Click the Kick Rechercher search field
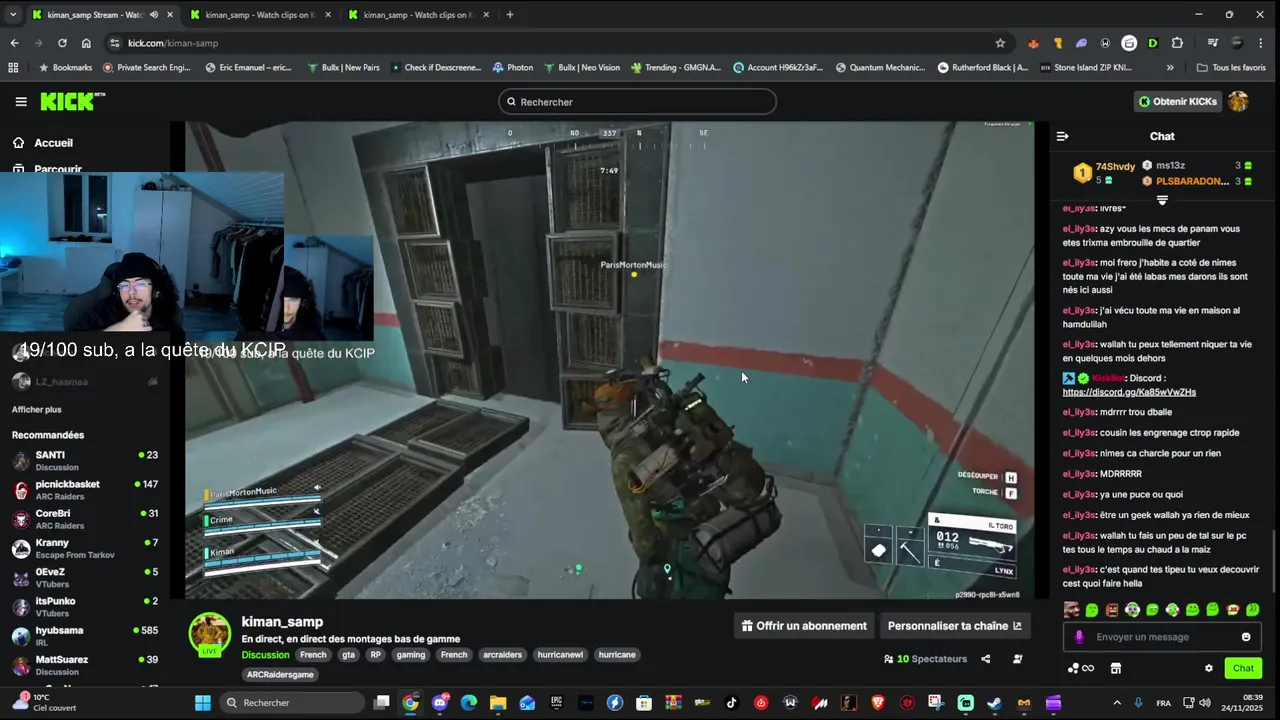Viewport: 1280px width, 720px height. (x=637, y=101)
